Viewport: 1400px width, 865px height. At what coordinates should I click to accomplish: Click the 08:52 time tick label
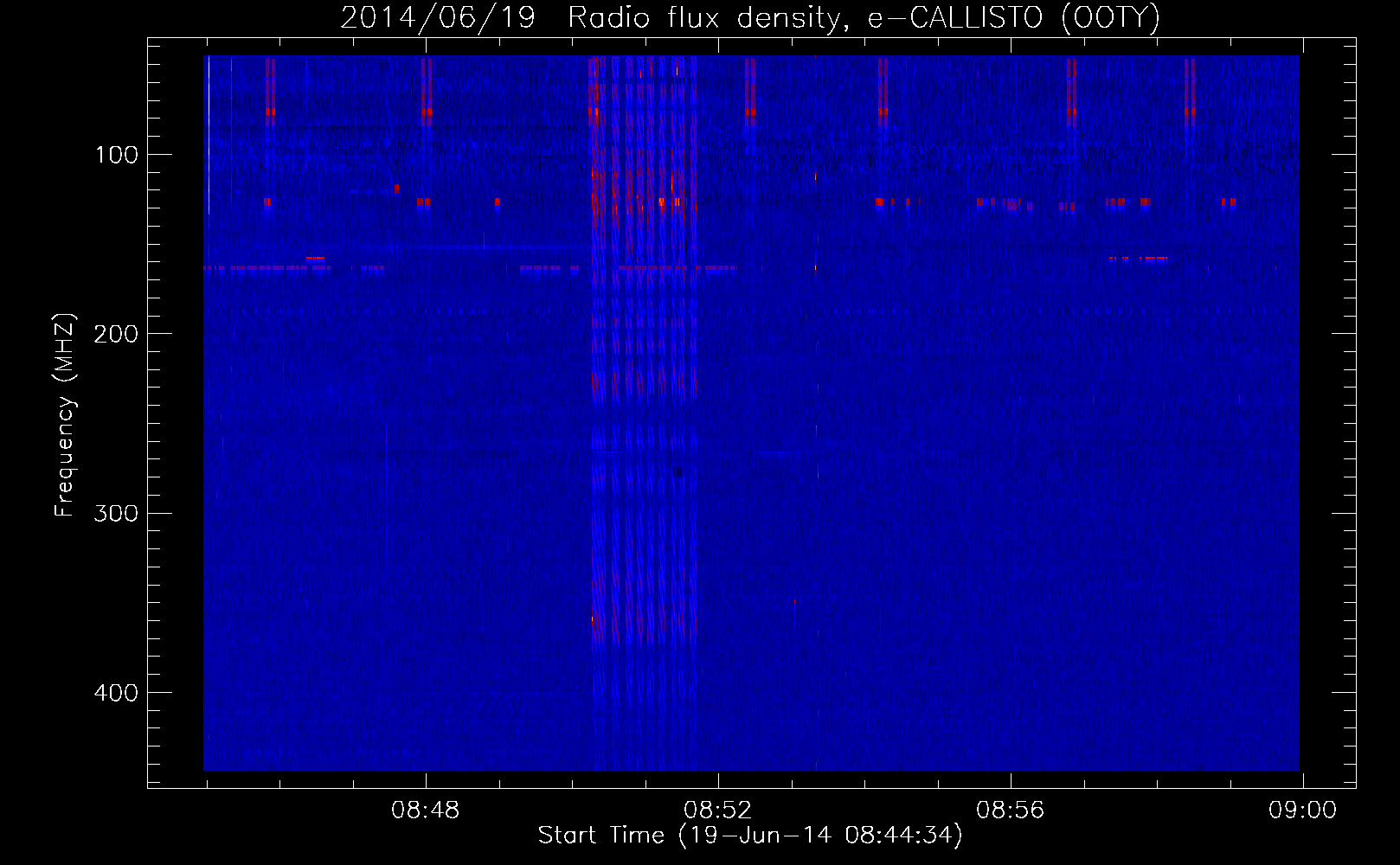[x=718, y=811]
